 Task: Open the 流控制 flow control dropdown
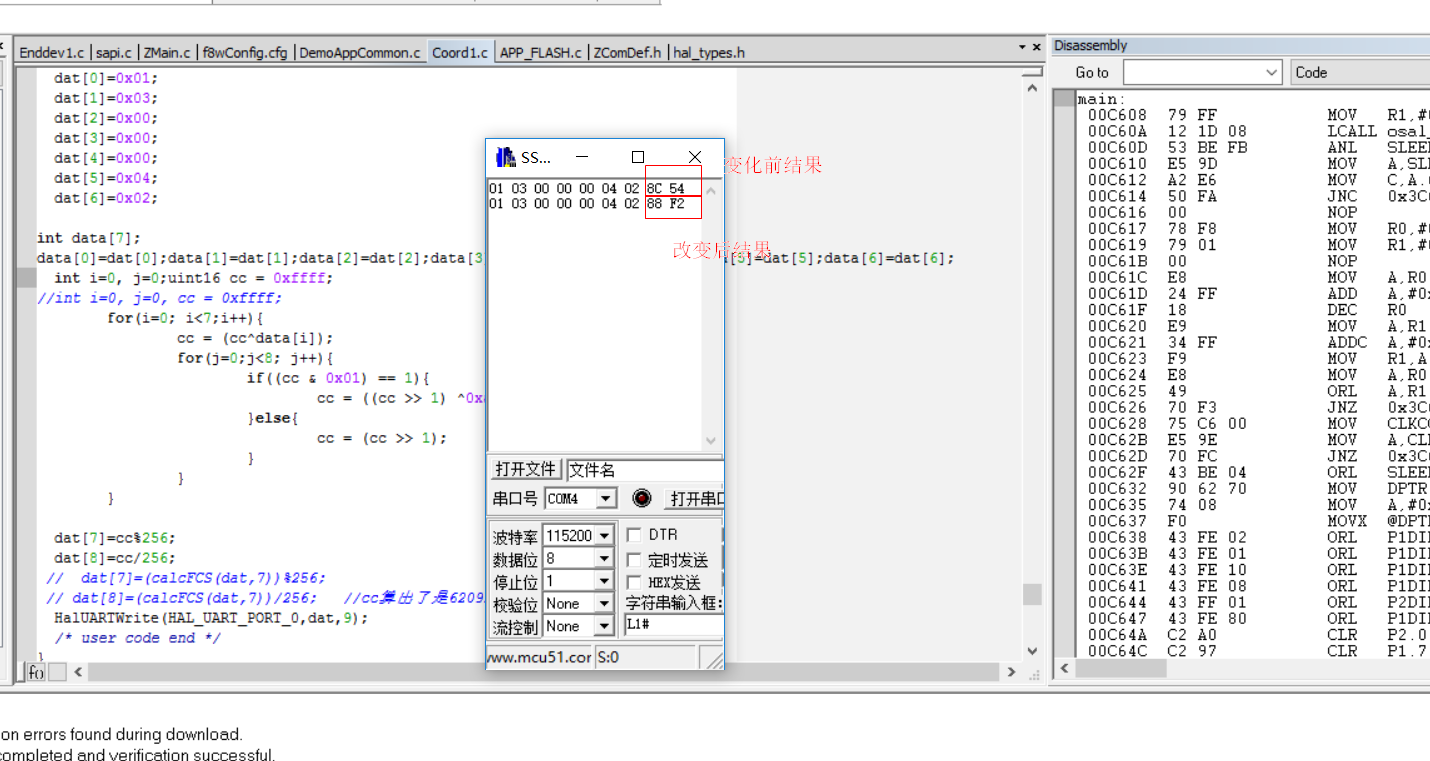click(x=604, y=627)
